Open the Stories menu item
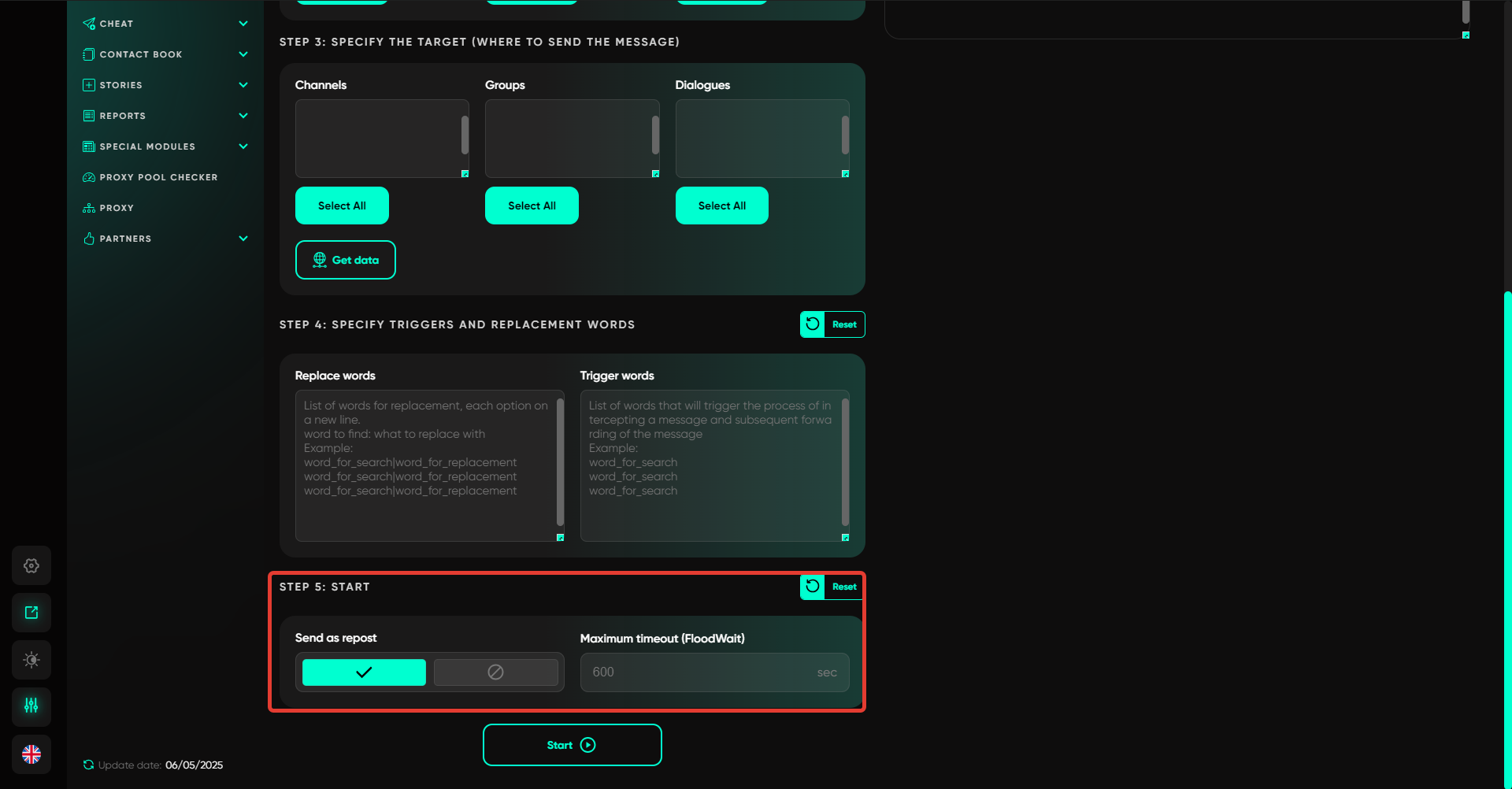The height and width of the screenshot is (789, 1512). click(x=120, y=85)
